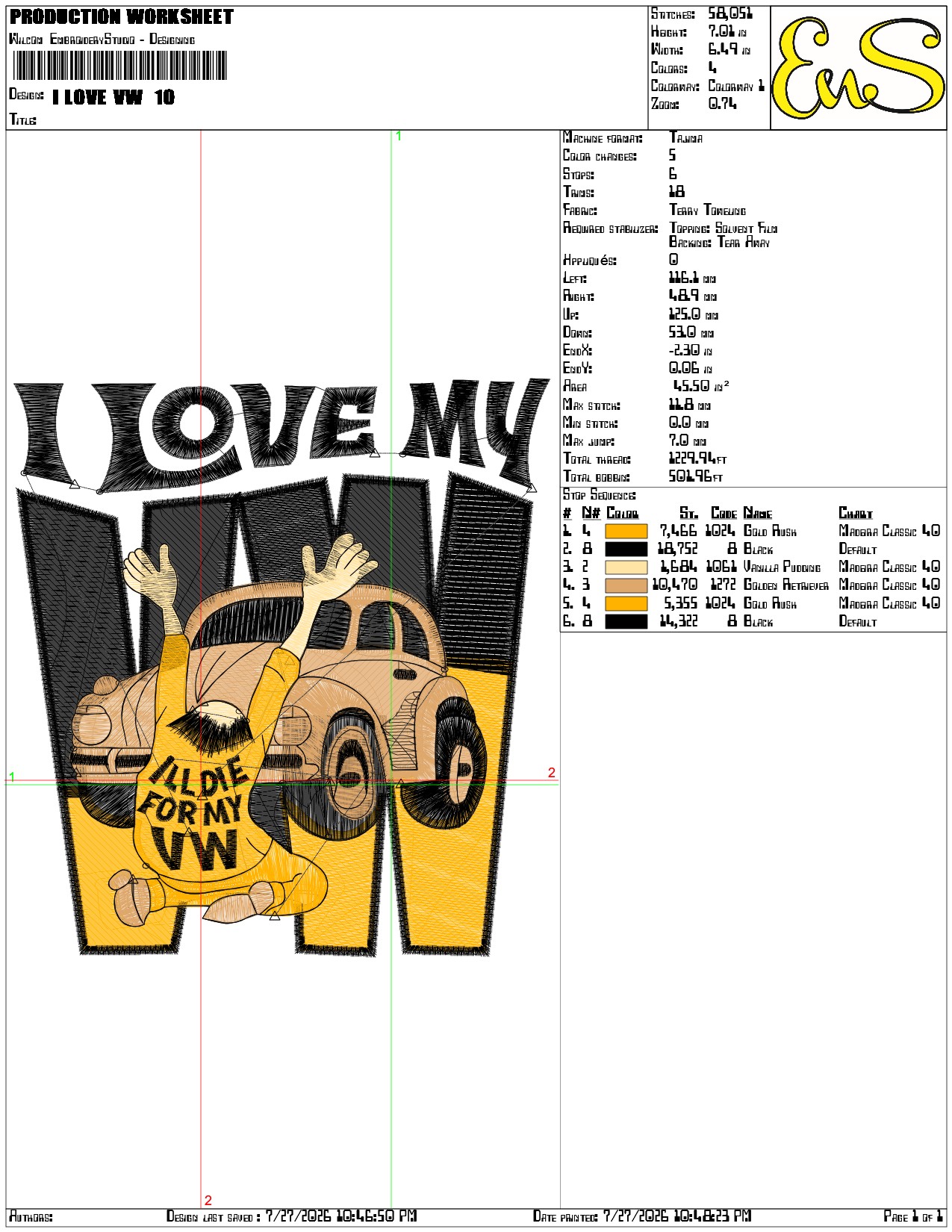
Task: Click the Code column header
Action: (x=724, y=513)
